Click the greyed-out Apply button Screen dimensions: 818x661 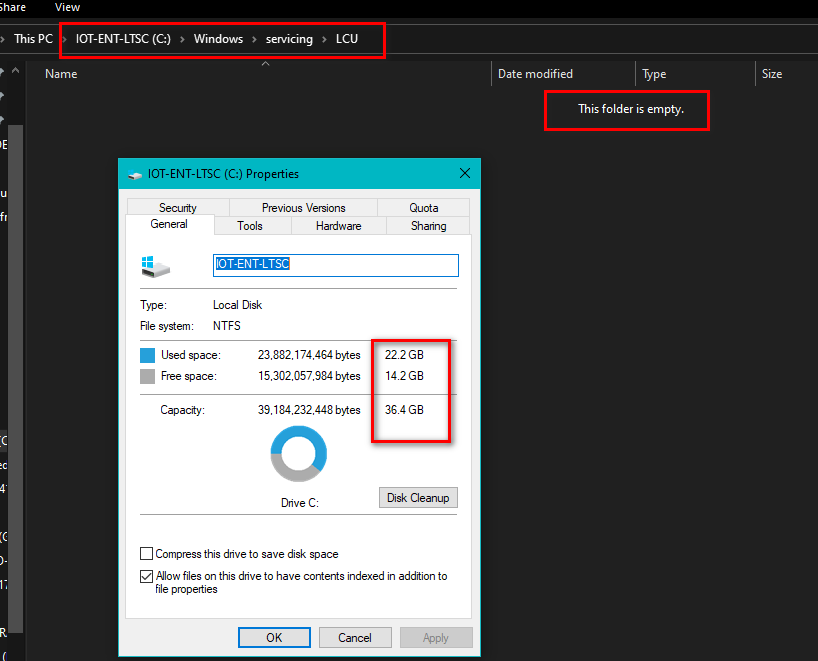[436, 638]
